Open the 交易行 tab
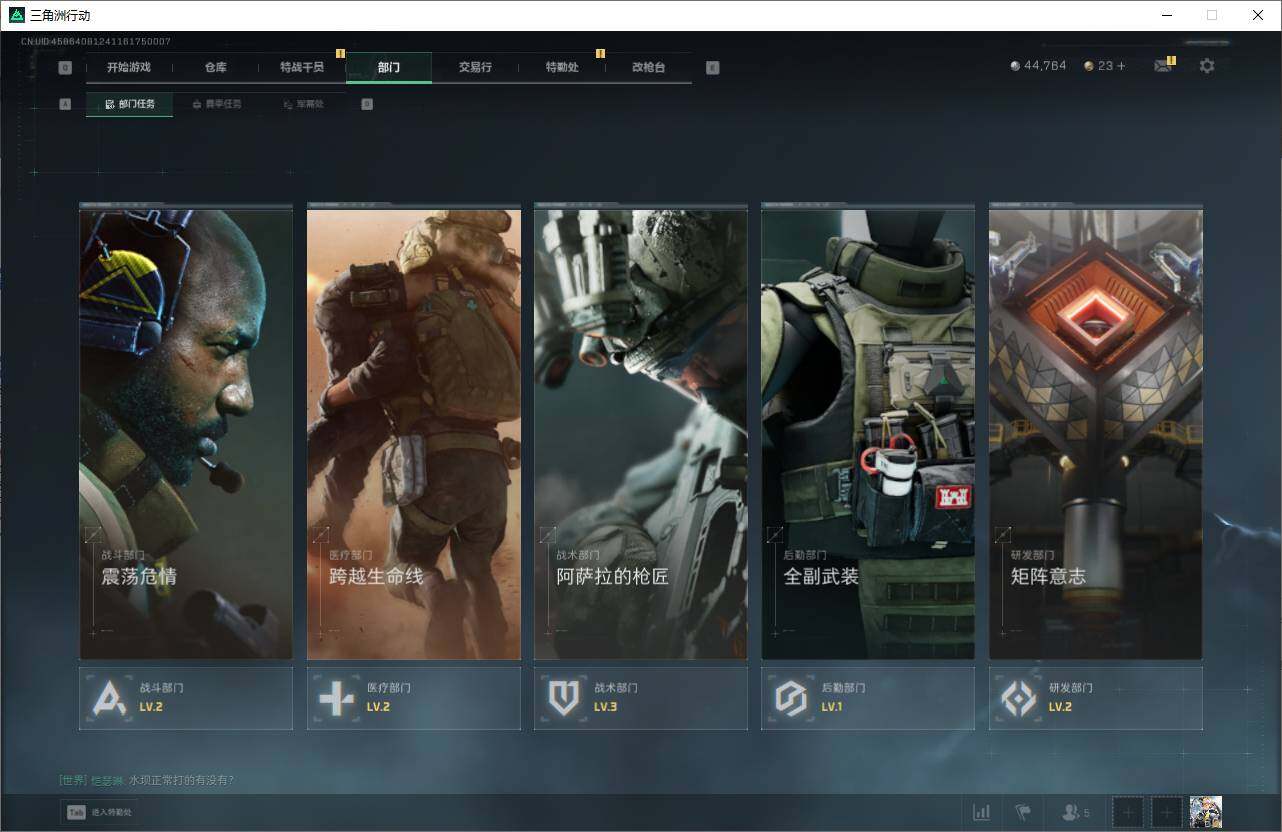The image size is (1282, 832). point(475,67)
